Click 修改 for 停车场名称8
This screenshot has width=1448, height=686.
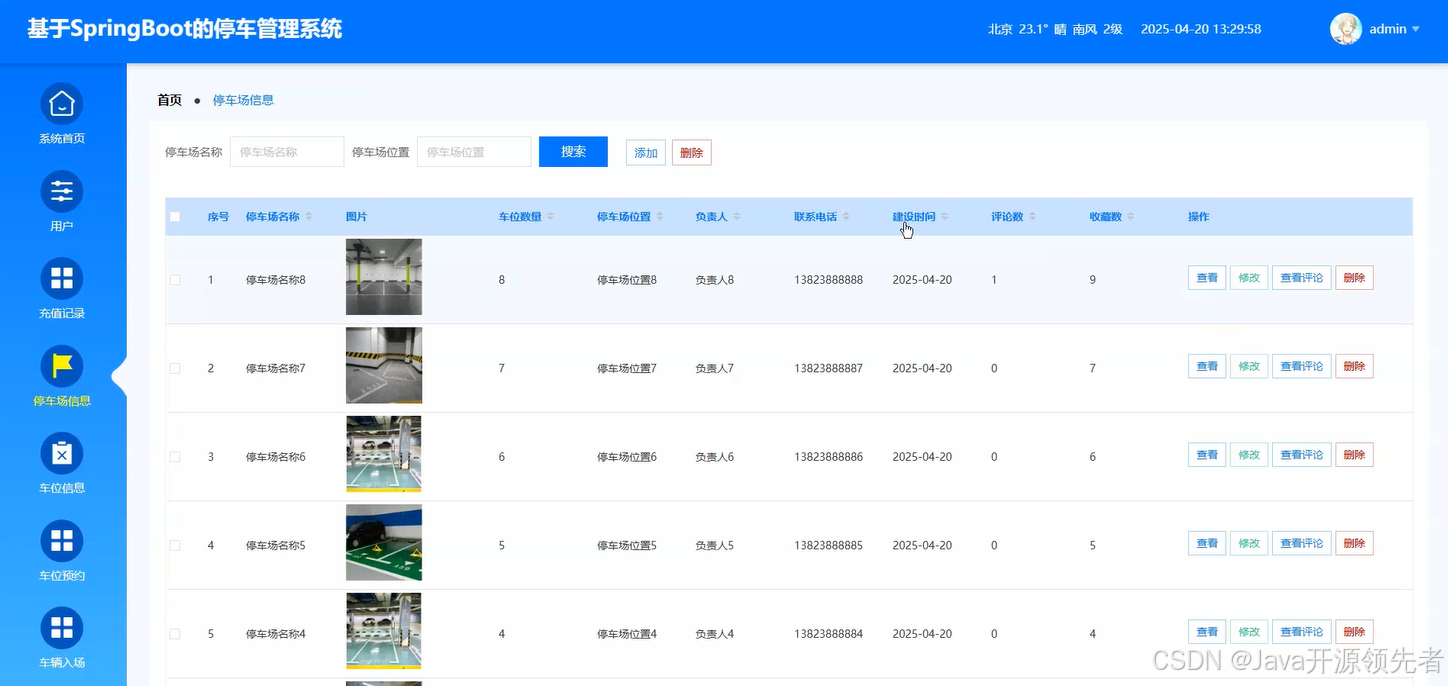tap(1249, 278)
